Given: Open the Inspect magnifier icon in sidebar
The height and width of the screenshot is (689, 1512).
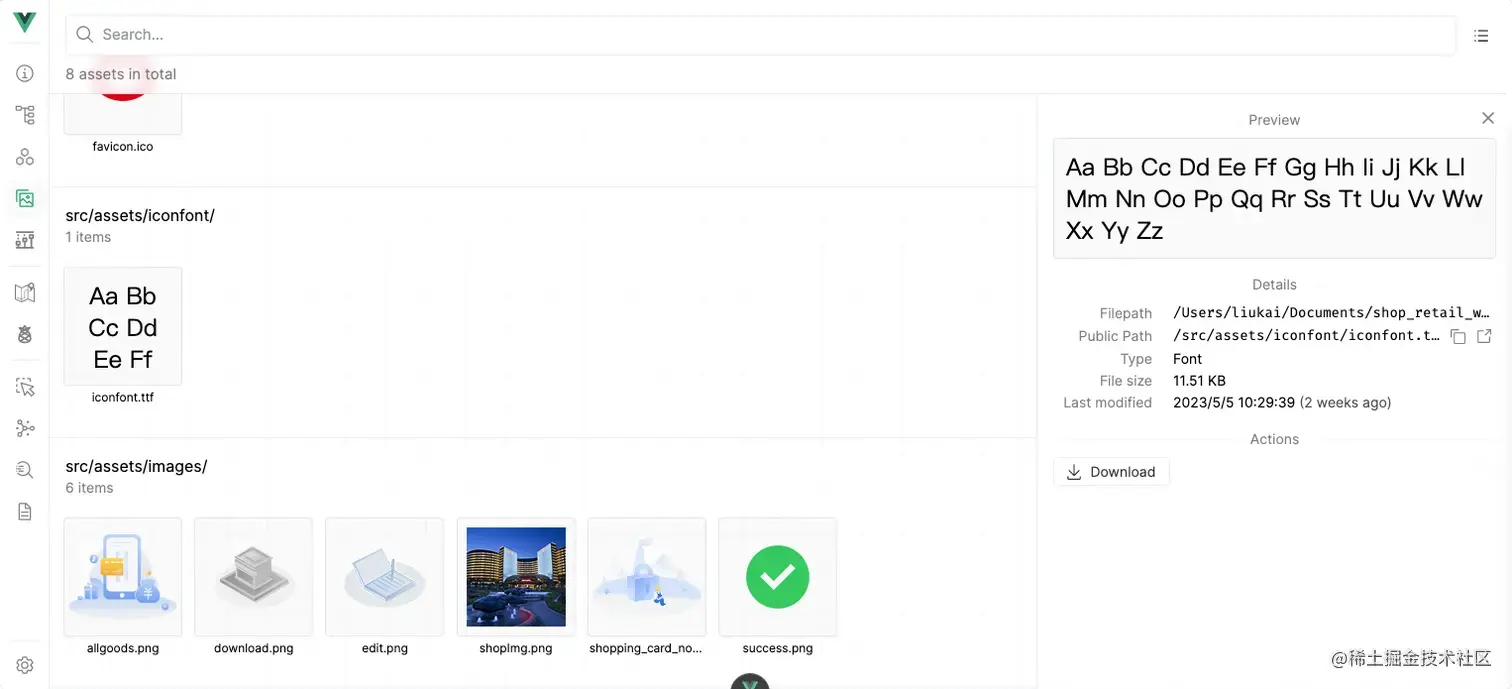Looking at the screenshot, I should pos(25,470).
